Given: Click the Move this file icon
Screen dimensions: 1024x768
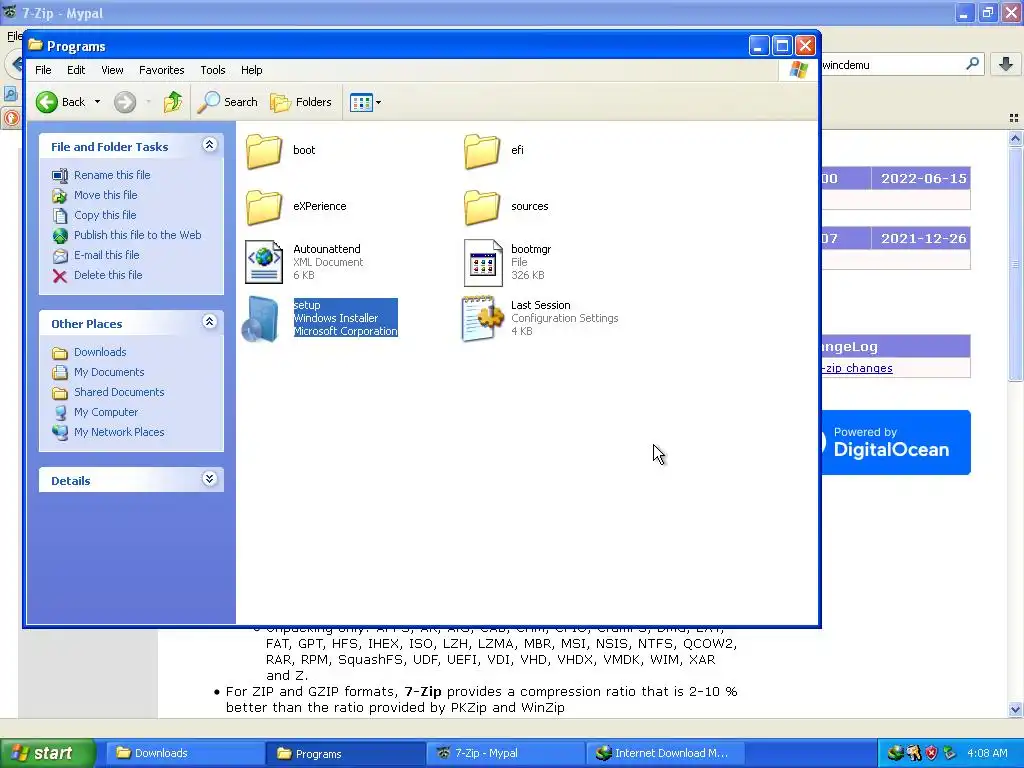Looking at the screenshot, I should click(59, 195).
